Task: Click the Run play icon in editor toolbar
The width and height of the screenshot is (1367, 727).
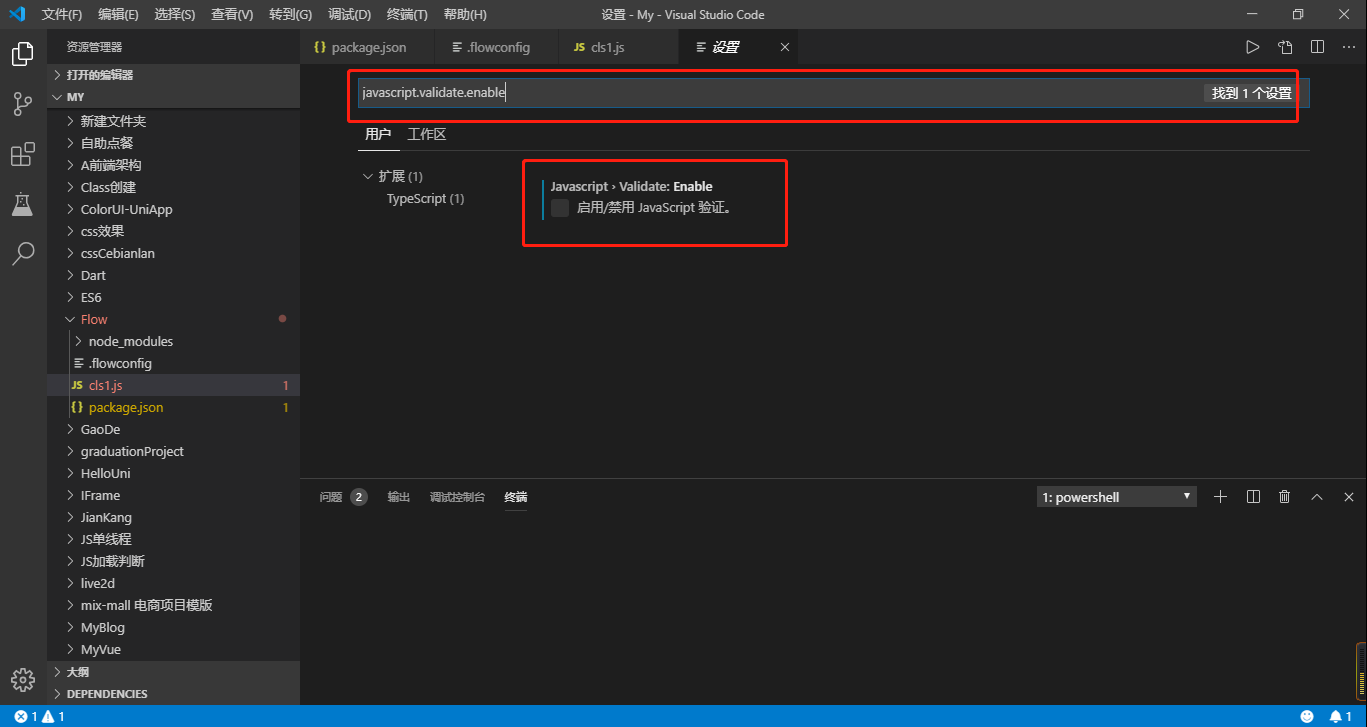Action: pyautogui.click(x=1252, y=47)
